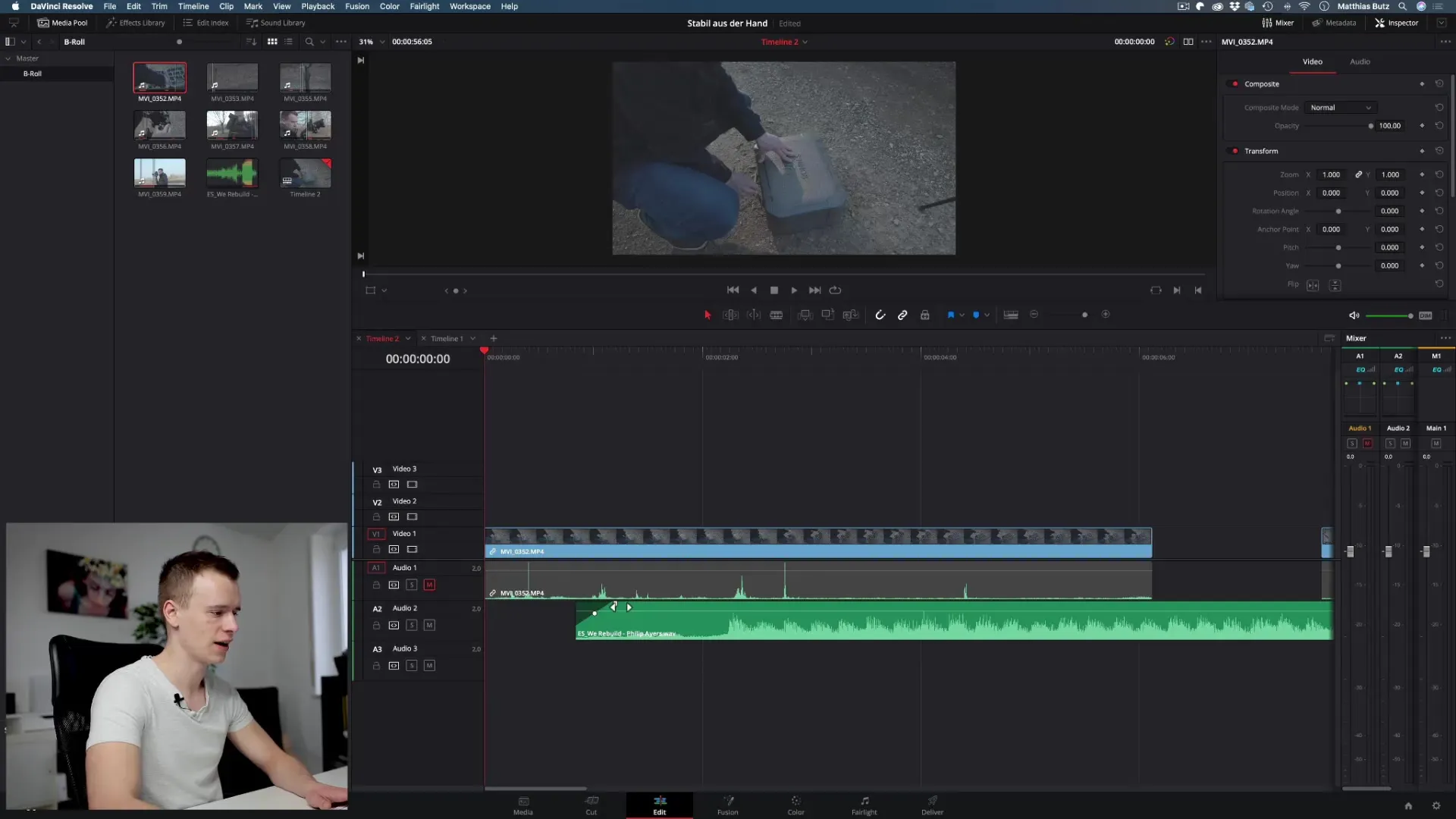Toggle linked selection chain icon
1456x819 pixels.
tap(902, 315)
